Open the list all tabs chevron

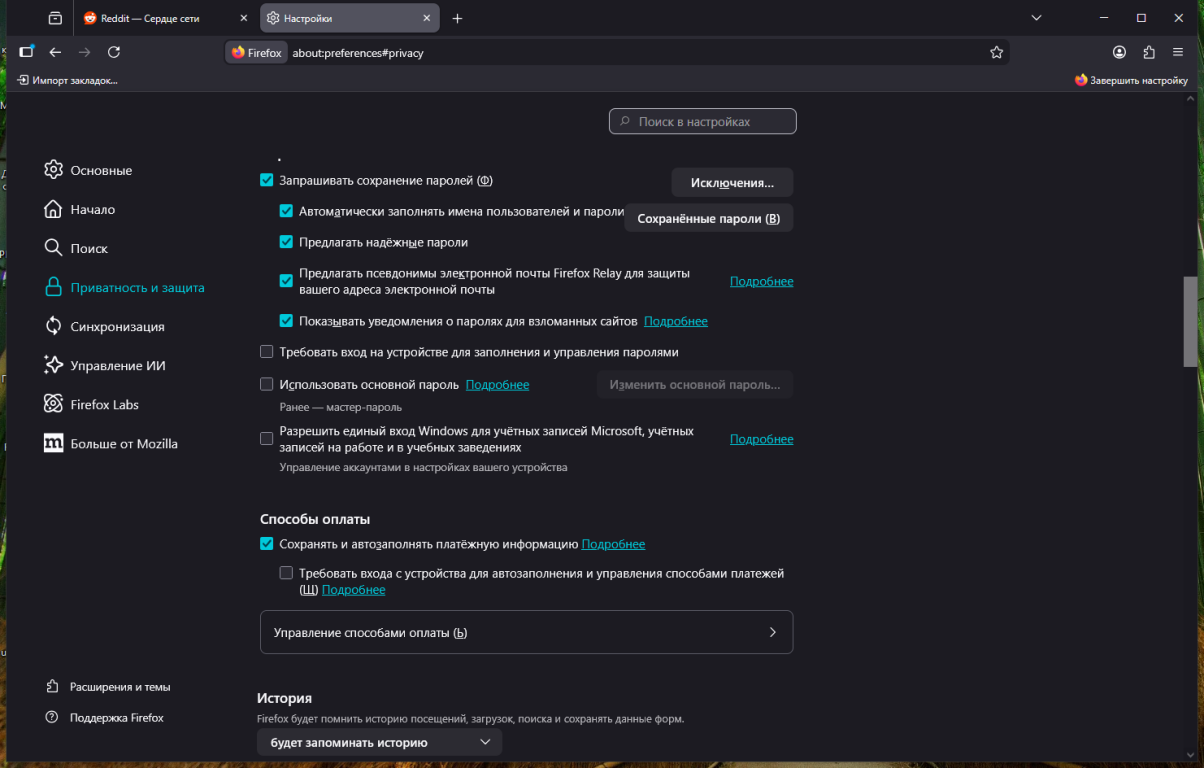point(1036,18)
